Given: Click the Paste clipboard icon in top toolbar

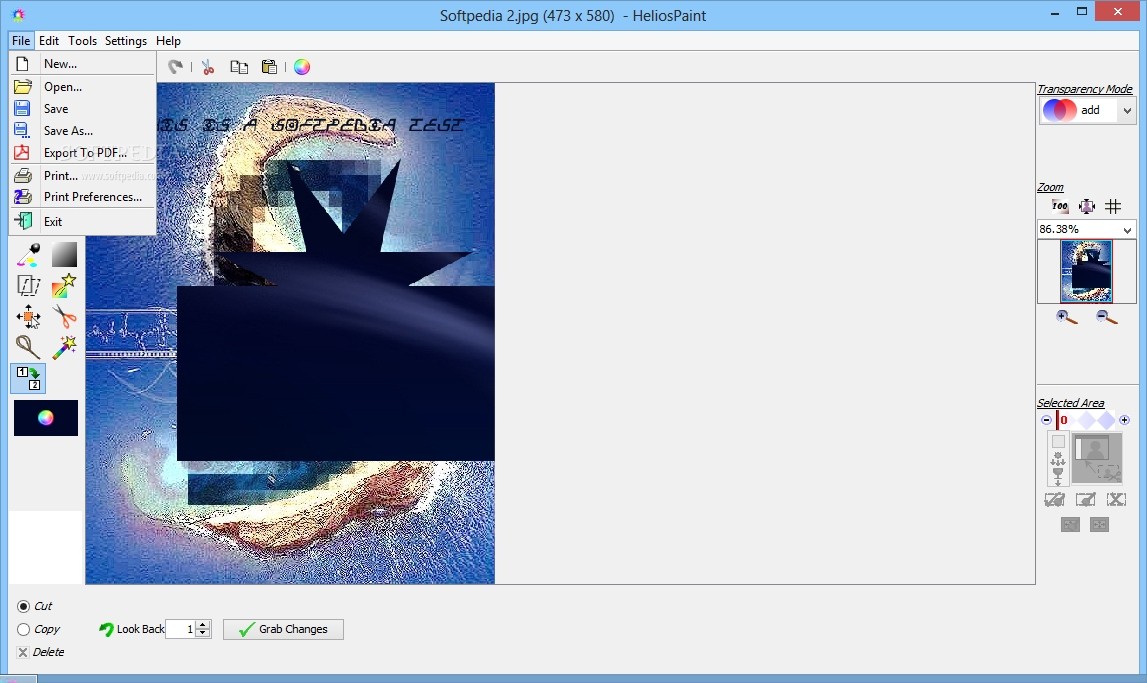Looking at the screenshot, I should point(269,67).
